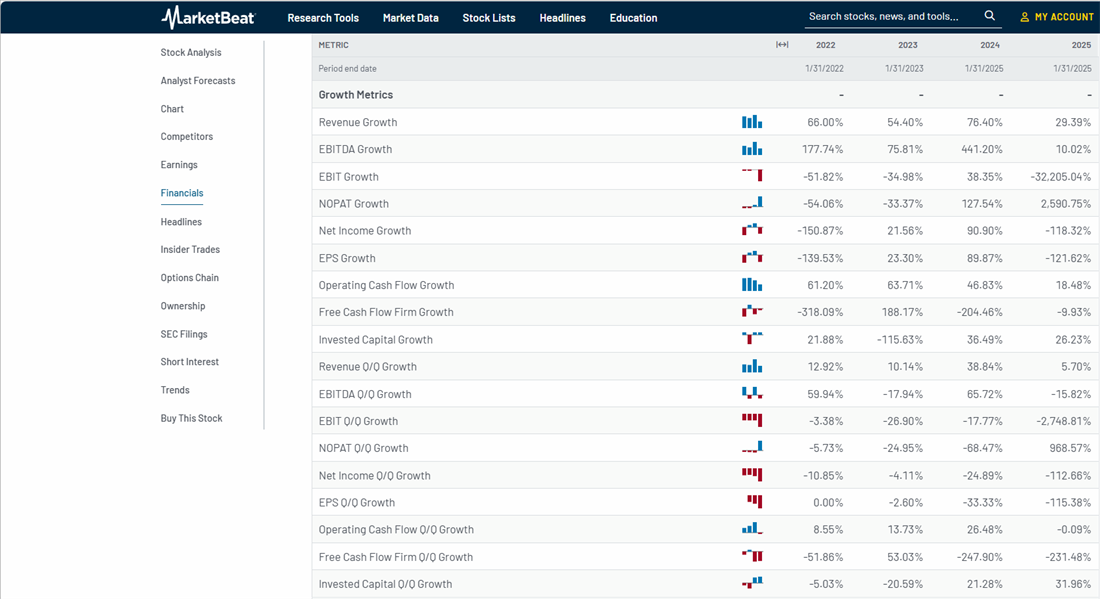Click the MarketBeat logo
This screenshot has width=1100, height=599.
[207, 16]
